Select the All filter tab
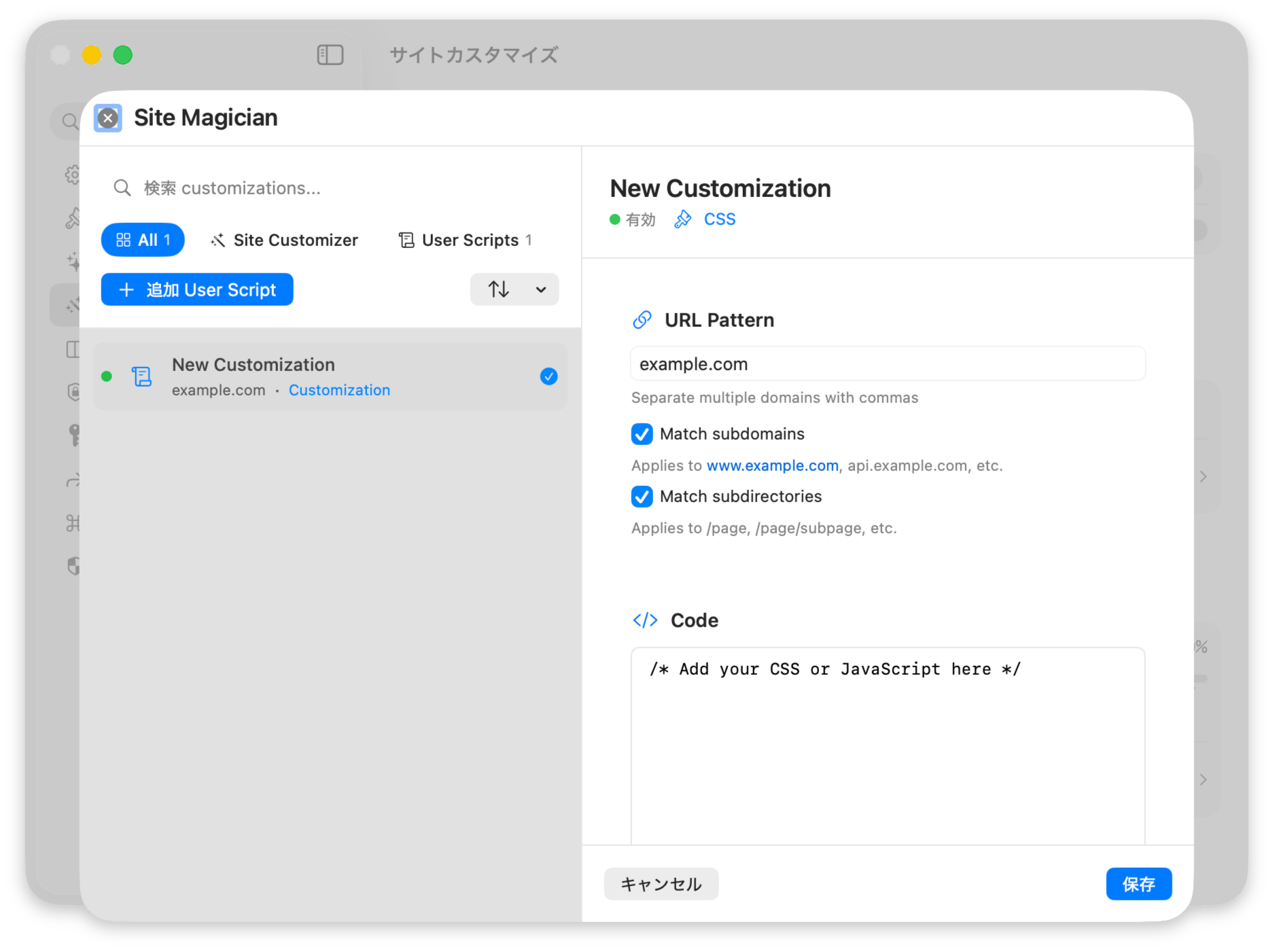The height and width of the screenshot is (952, 1273). click(x=143, y=241)
